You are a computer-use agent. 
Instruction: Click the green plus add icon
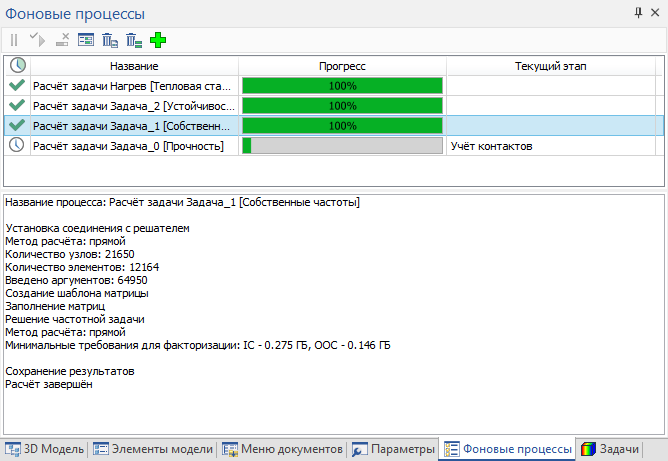[158, 40]
